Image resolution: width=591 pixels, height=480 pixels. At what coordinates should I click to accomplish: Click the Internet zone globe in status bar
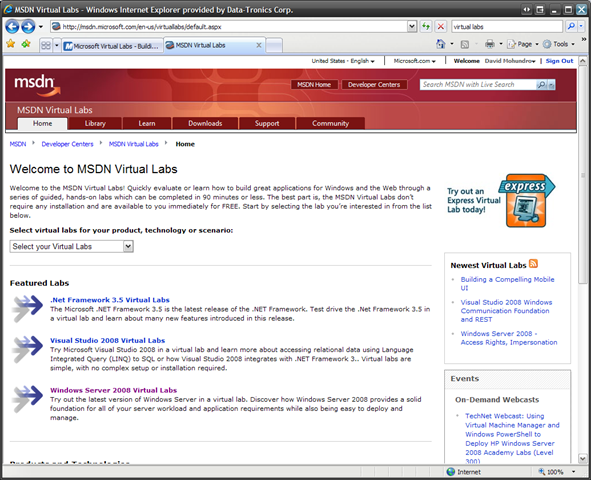[x=451, y=472]
